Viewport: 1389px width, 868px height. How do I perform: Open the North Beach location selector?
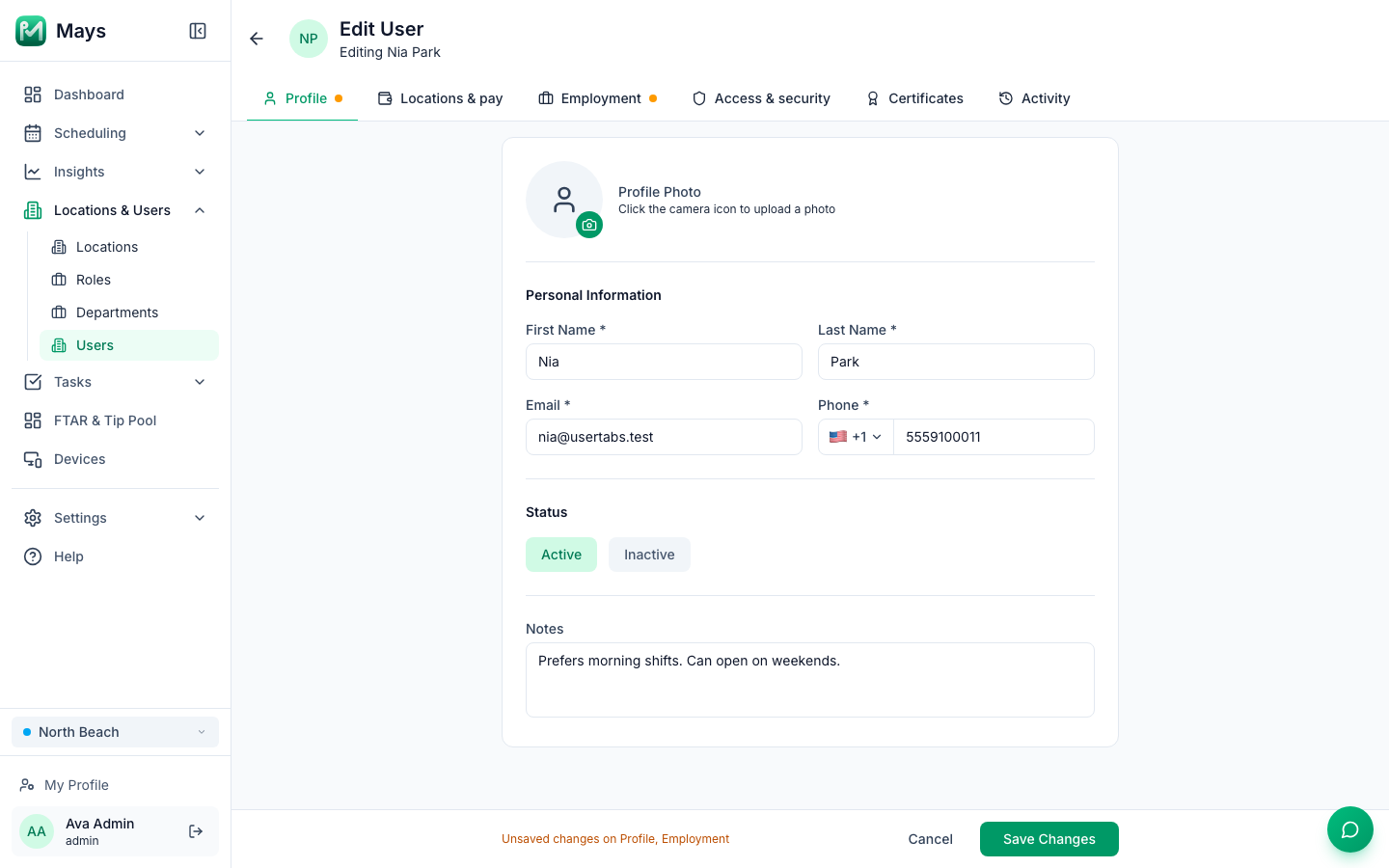click(x=115, y=732)
